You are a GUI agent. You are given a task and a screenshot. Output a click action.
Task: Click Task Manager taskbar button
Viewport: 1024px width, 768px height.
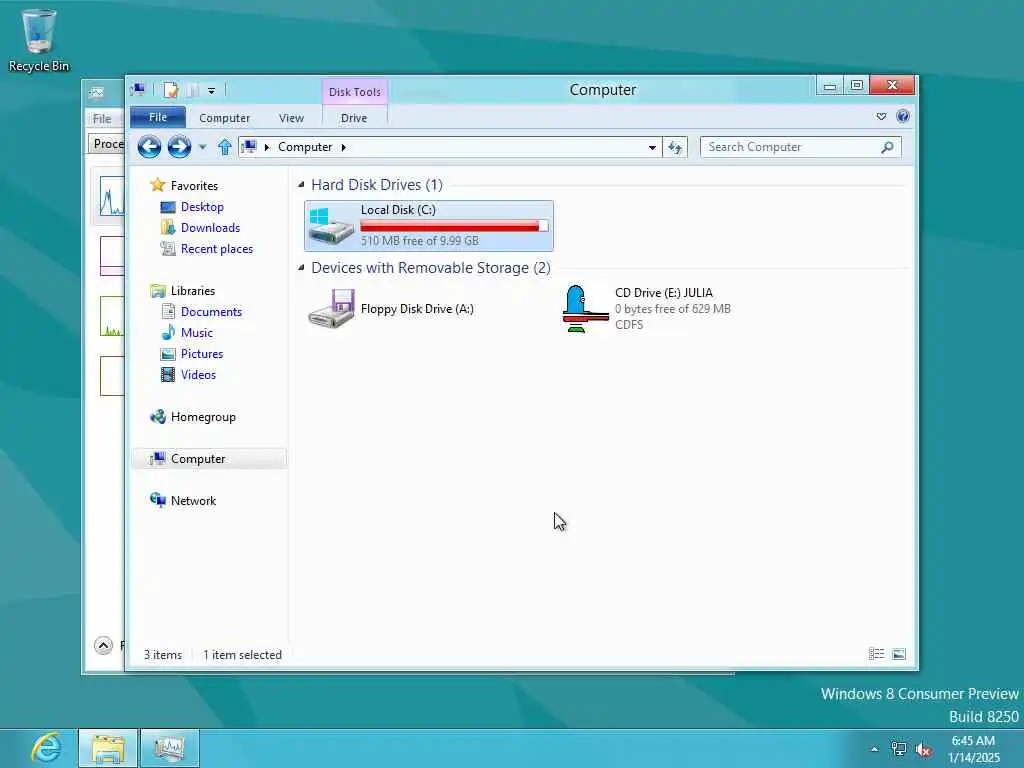(170, 748)
